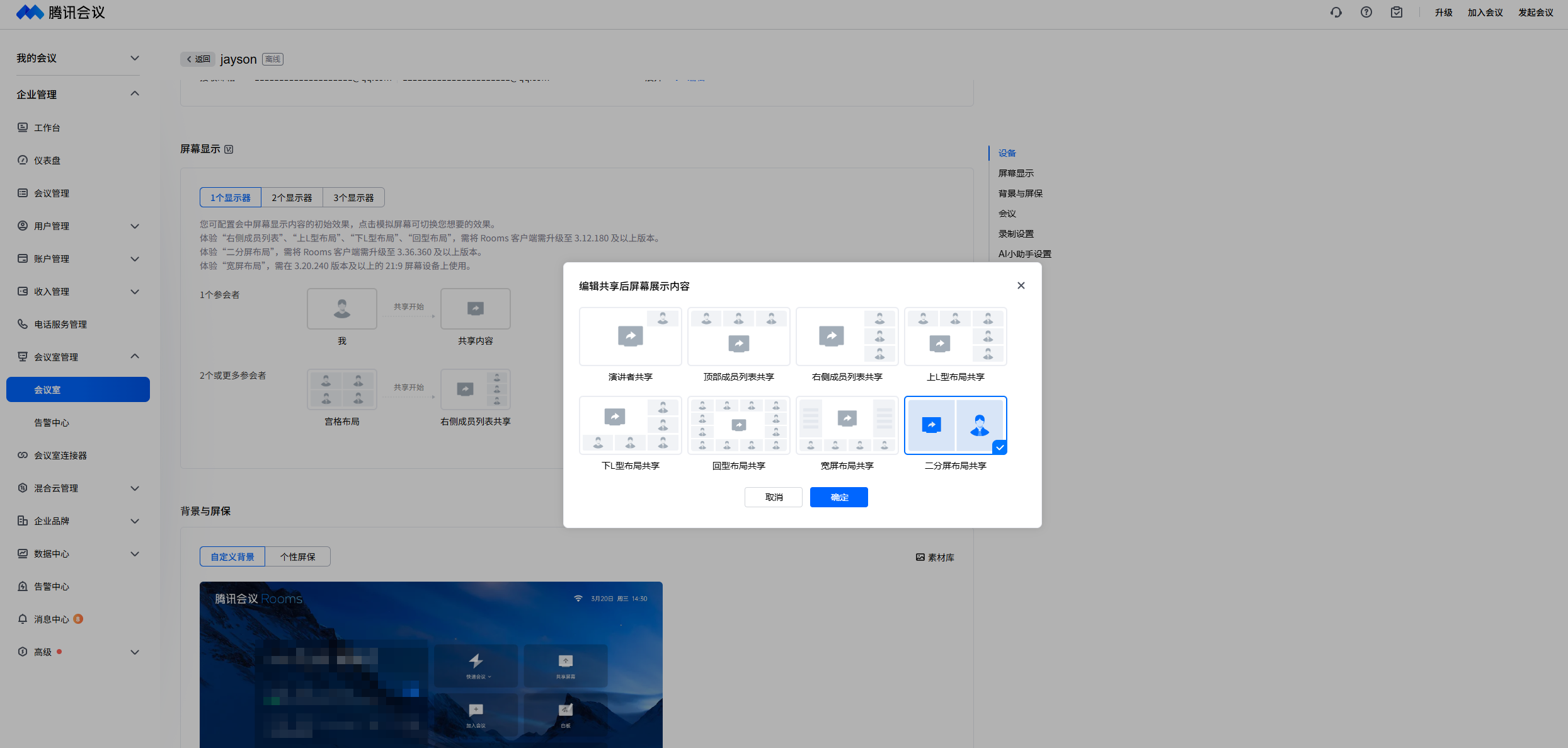Click the info icon beside 屏幕显示

(229, 149)
